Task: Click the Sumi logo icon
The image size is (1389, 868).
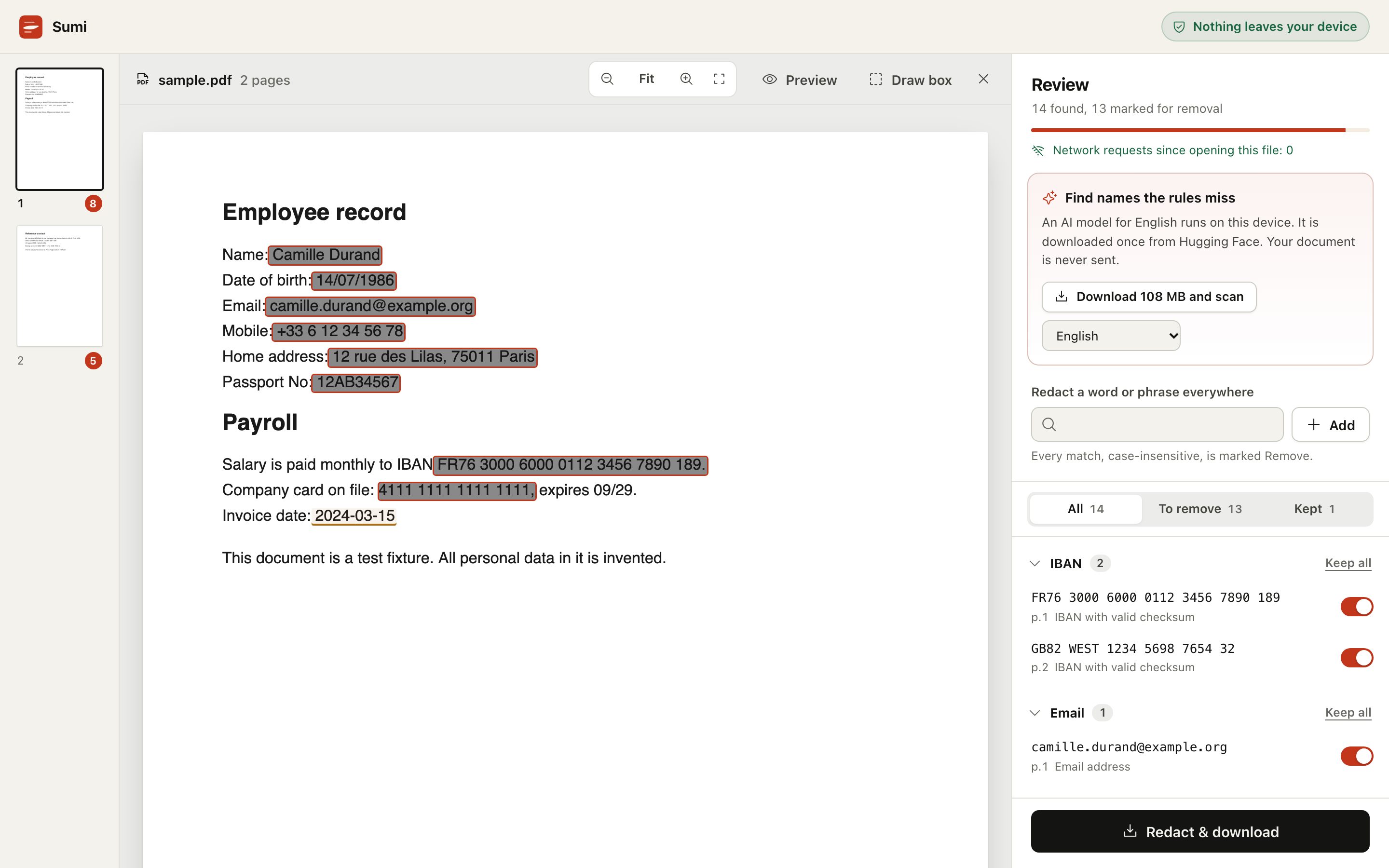Action: (x=30, y=27)
